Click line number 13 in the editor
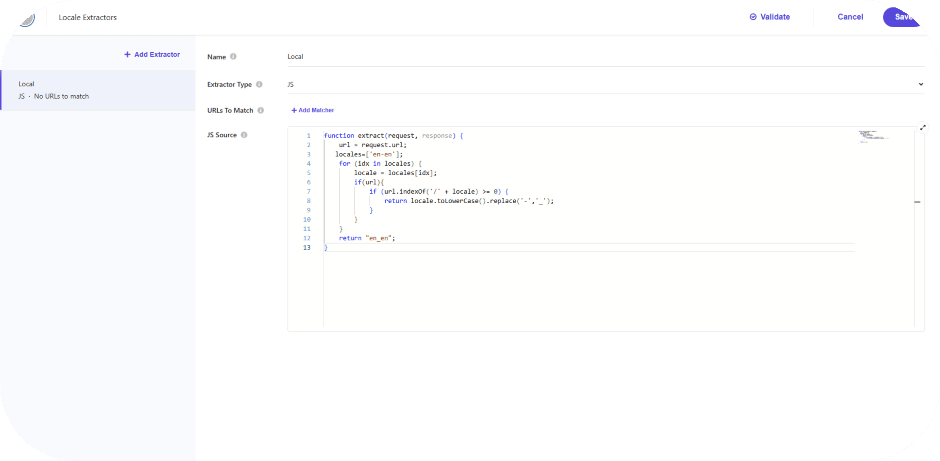This screenshot has width=940, height=461. 306,247
